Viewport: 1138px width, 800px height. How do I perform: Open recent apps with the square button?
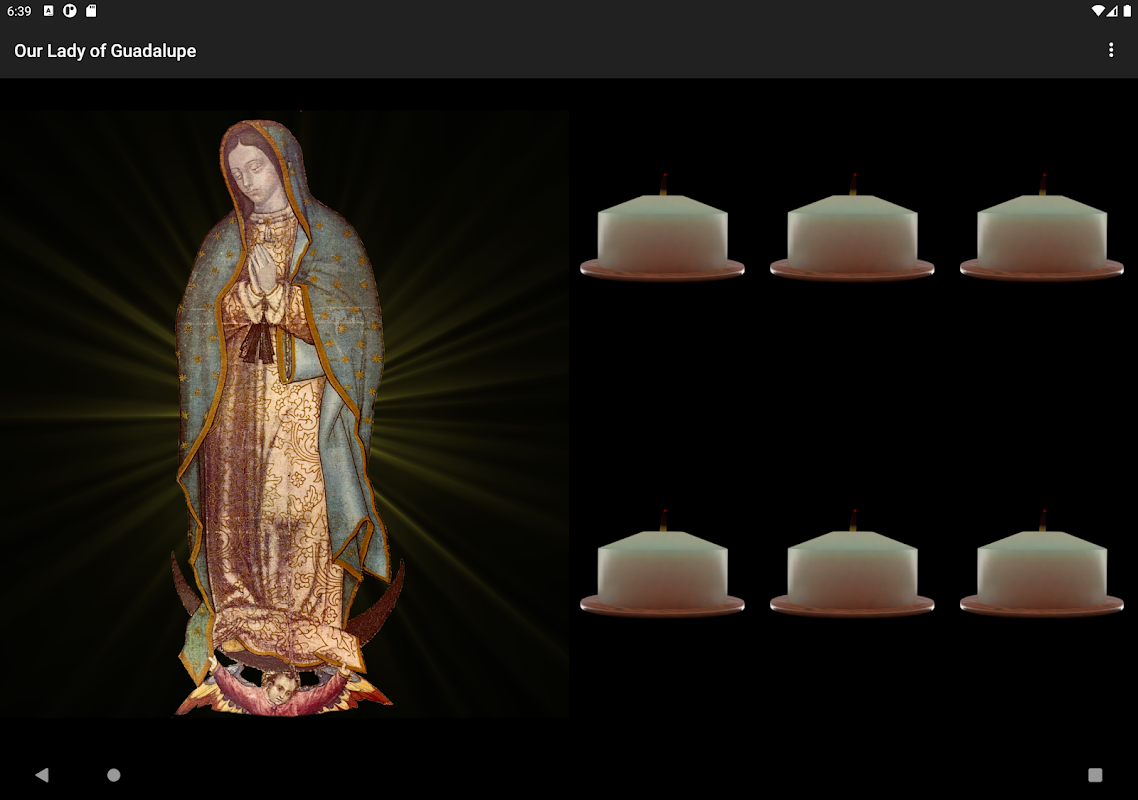[x=1095, y=775]
